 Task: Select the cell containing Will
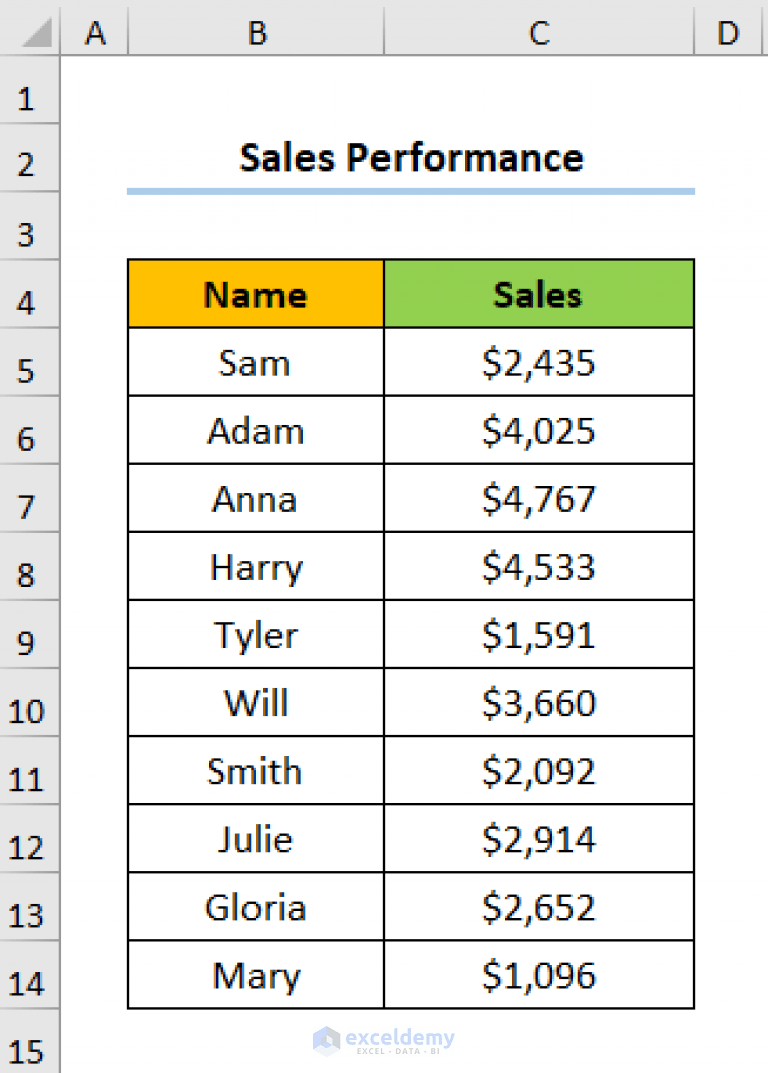[x=256, y=703]
